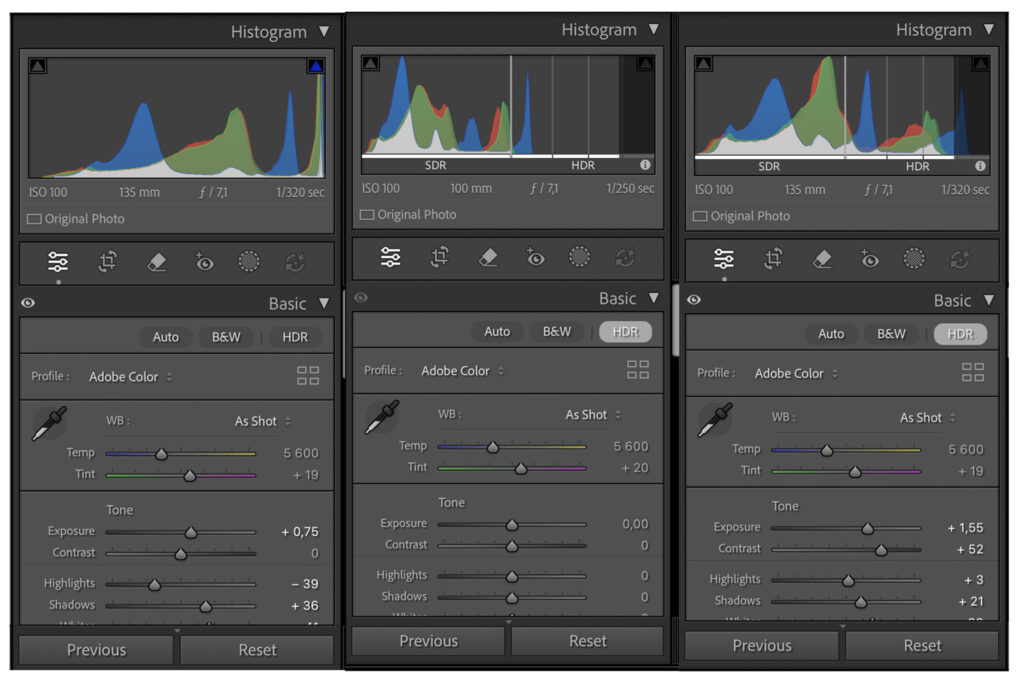Open the As Shot WB dropdown in the right panel

[927, 418]
